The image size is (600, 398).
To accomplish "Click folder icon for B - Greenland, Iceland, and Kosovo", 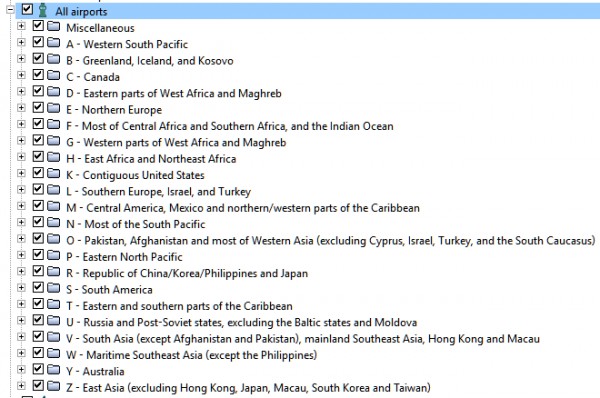I will pyautogui.click(x=54, y=59).
